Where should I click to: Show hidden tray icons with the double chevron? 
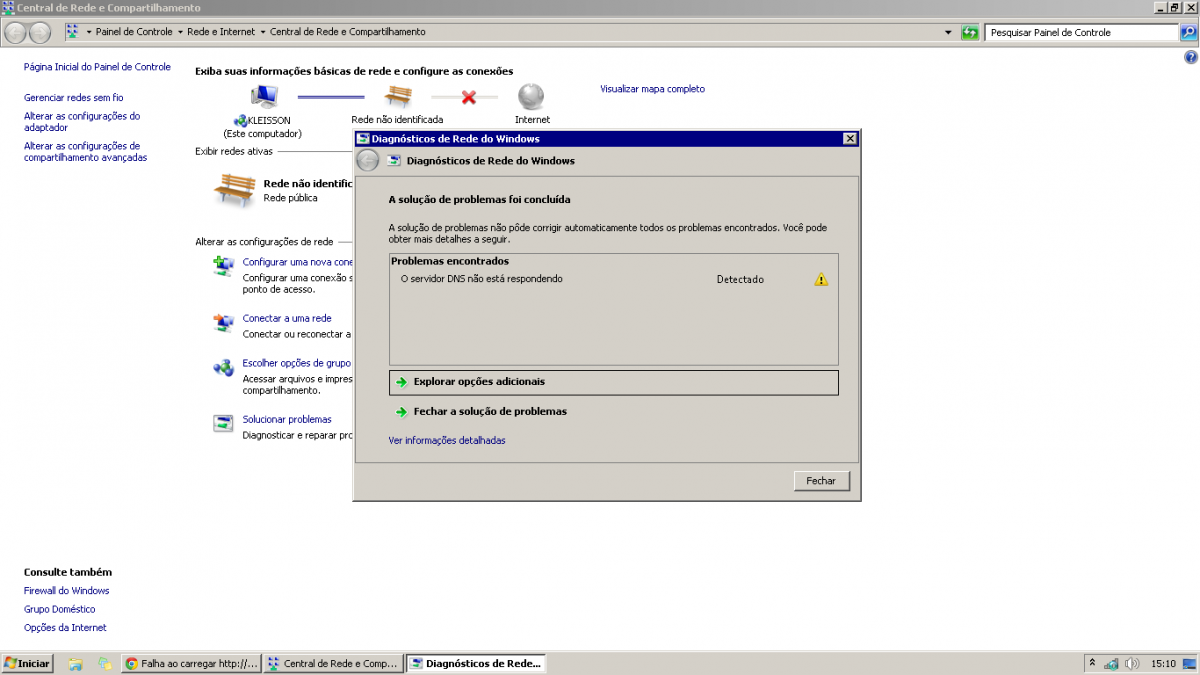(x=1092, y=663)
